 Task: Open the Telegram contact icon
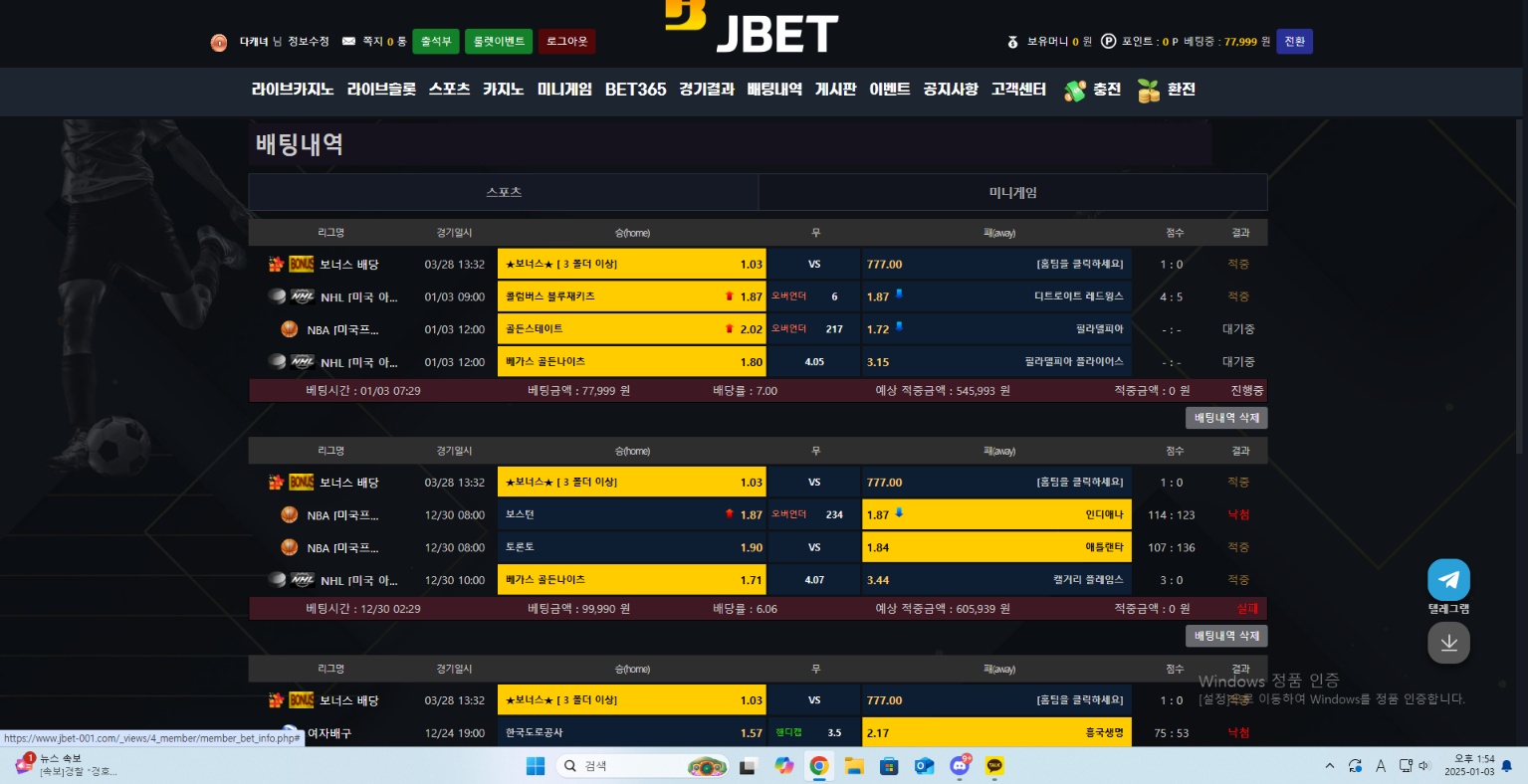click(x=1448, y=580)
